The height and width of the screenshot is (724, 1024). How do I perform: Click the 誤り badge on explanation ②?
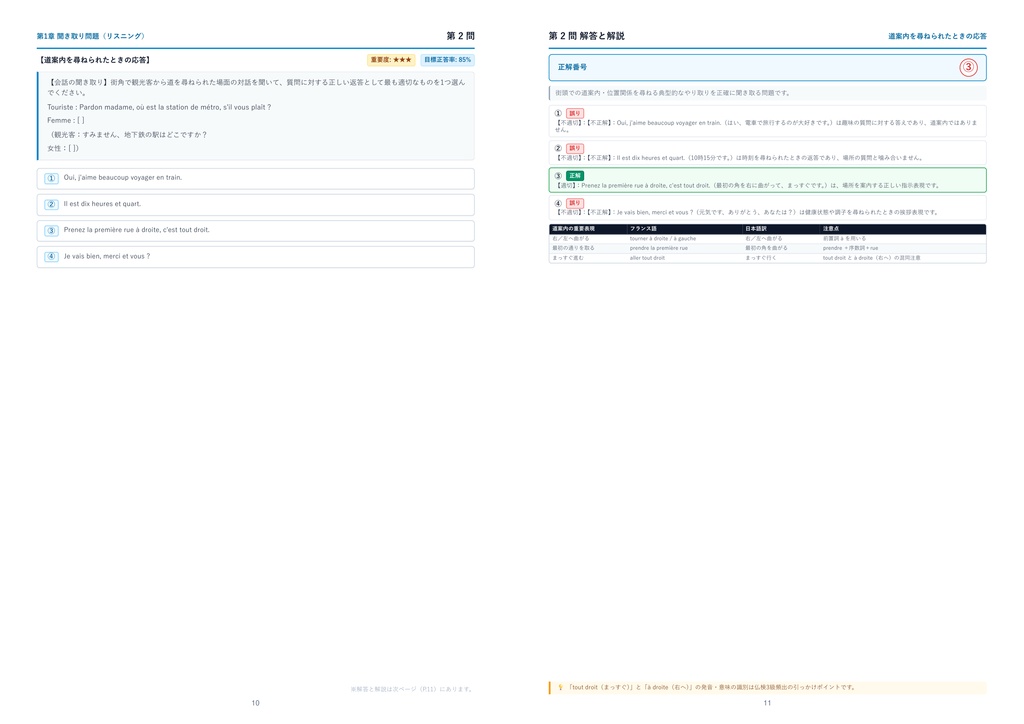coord(575,148)
